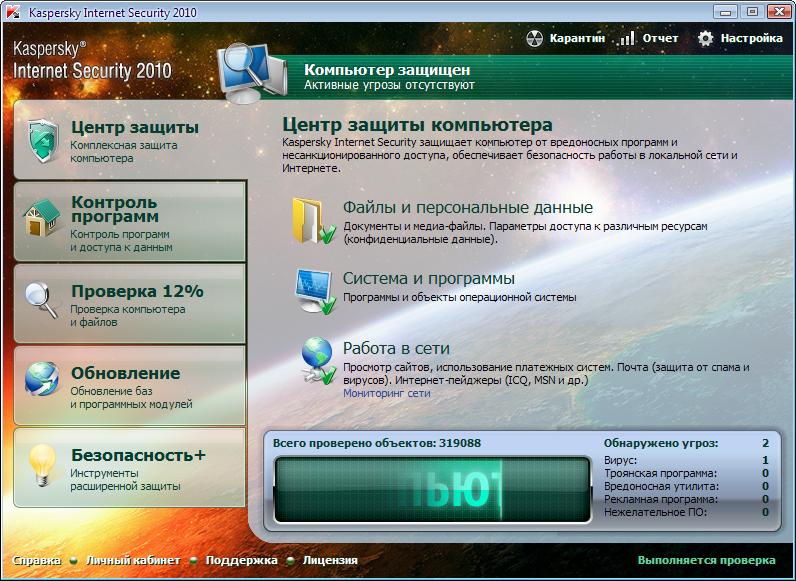Click the folder icon for Файлы и персональные данные
This screenshot has height=581, width=796.
point(313,221)
